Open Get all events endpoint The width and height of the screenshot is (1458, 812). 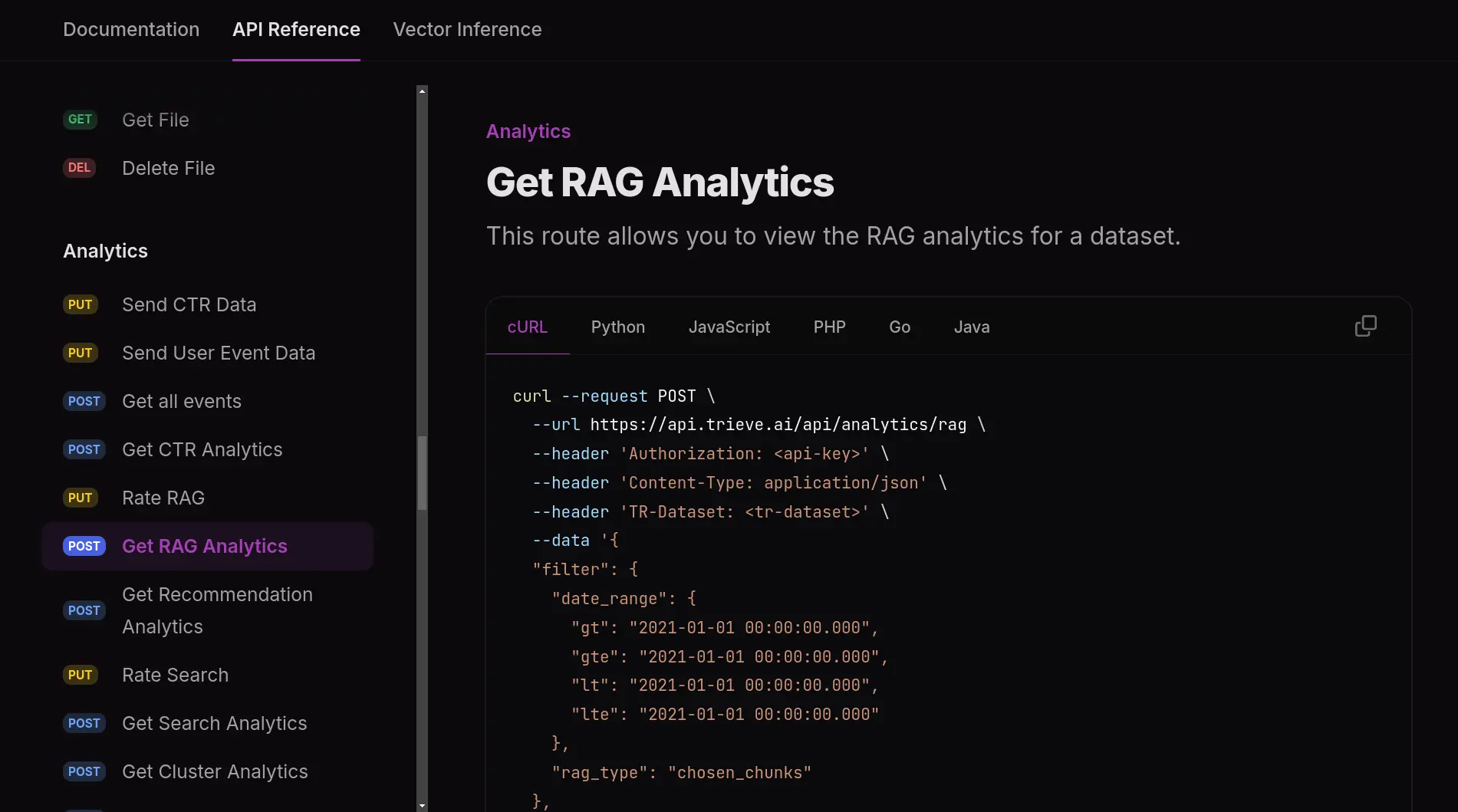point(182,401)
